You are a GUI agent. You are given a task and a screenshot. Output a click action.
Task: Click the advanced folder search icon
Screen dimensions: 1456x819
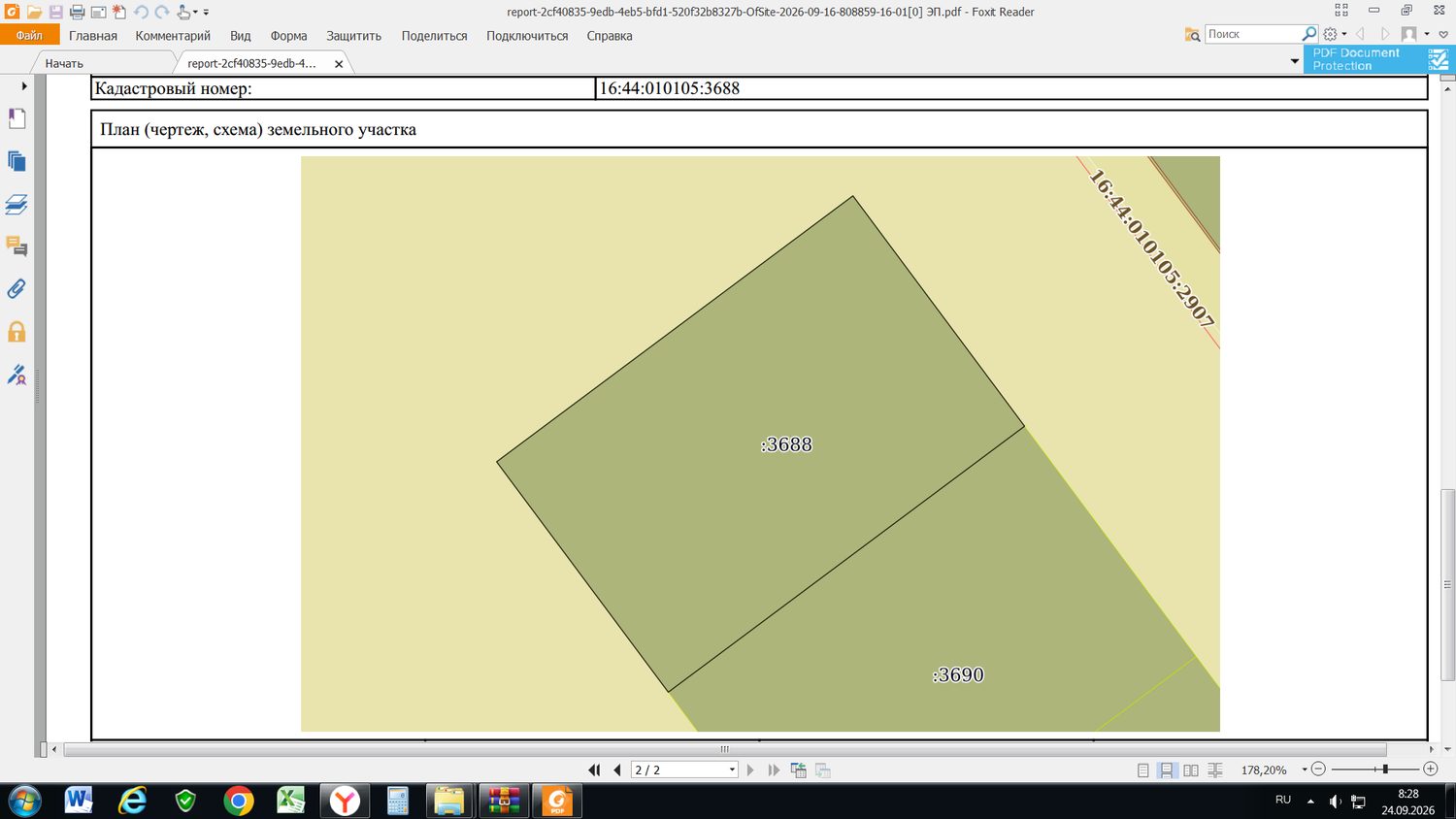[1192, 34]
